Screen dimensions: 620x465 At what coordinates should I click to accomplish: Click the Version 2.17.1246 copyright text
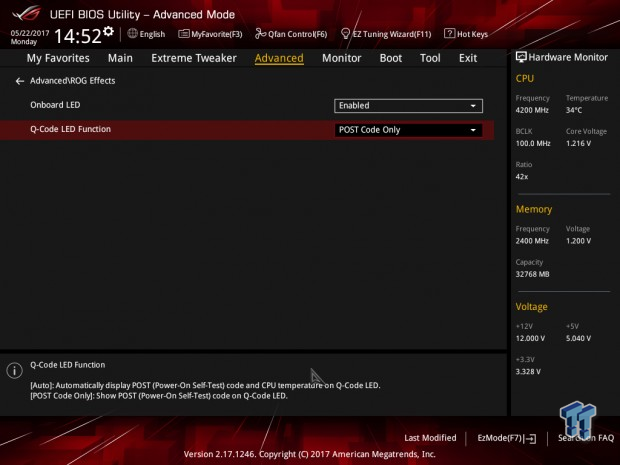point(310,454)
